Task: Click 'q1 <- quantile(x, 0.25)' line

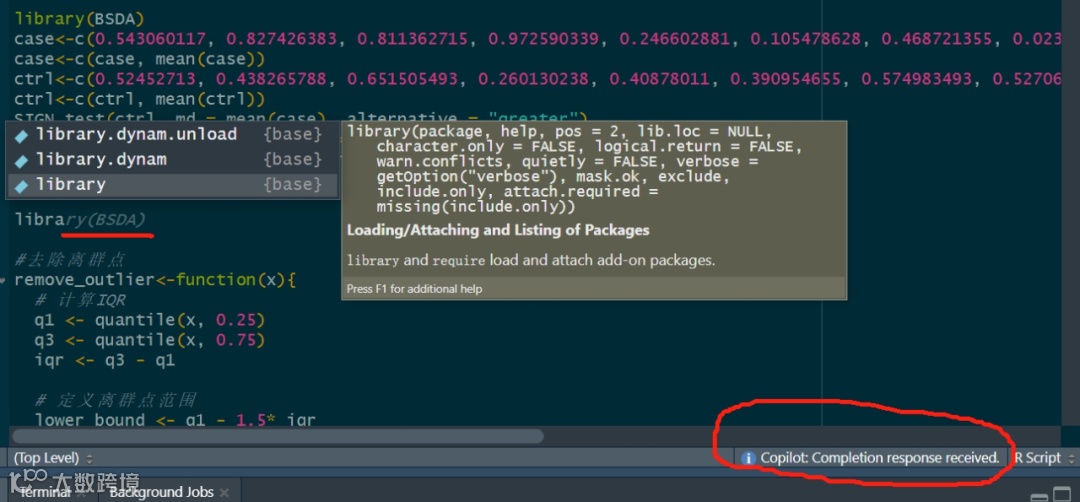Action: tap(149, 320)
